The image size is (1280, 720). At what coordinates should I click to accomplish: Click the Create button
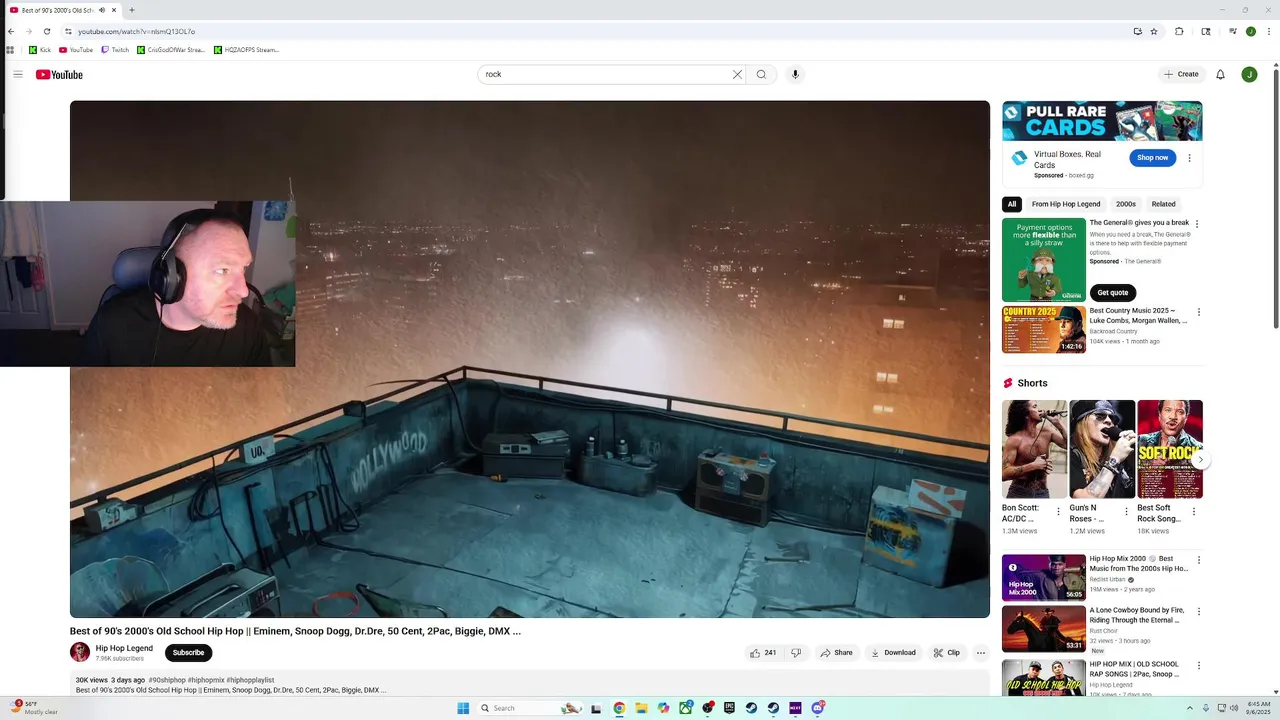[x=1181, y=74]
